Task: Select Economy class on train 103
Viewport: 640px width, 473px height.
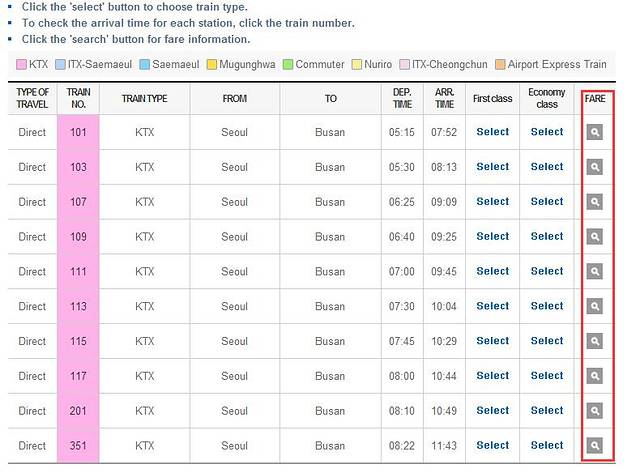Action: [x=547, y=167]
